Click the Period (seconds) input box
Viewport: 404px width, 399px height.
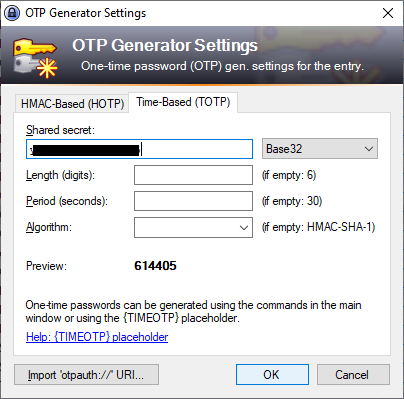[x=193, y=201]
